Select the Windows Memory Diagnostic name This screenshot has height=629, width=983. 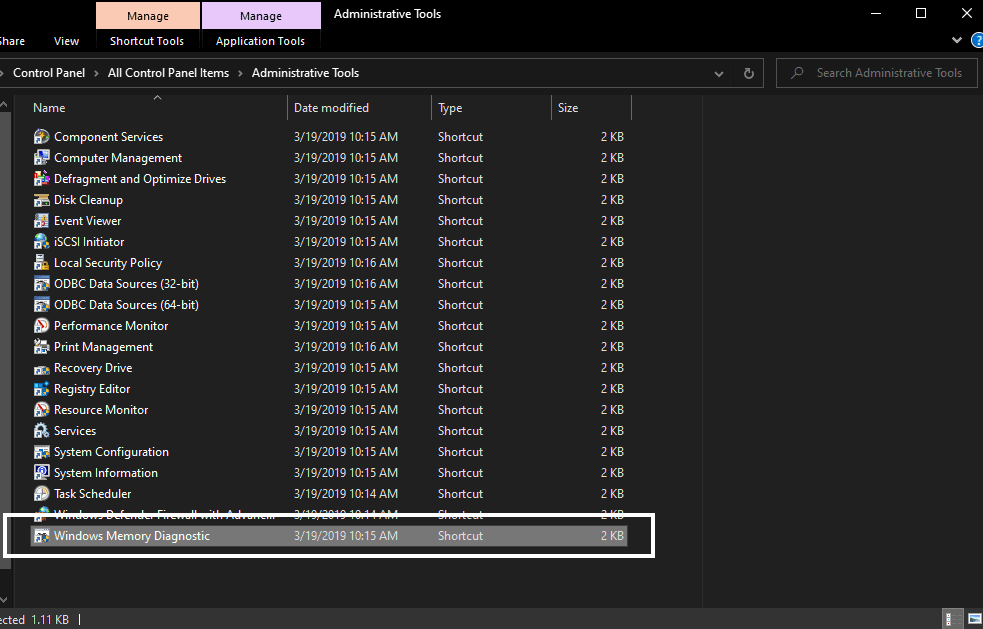coord(132,536)
